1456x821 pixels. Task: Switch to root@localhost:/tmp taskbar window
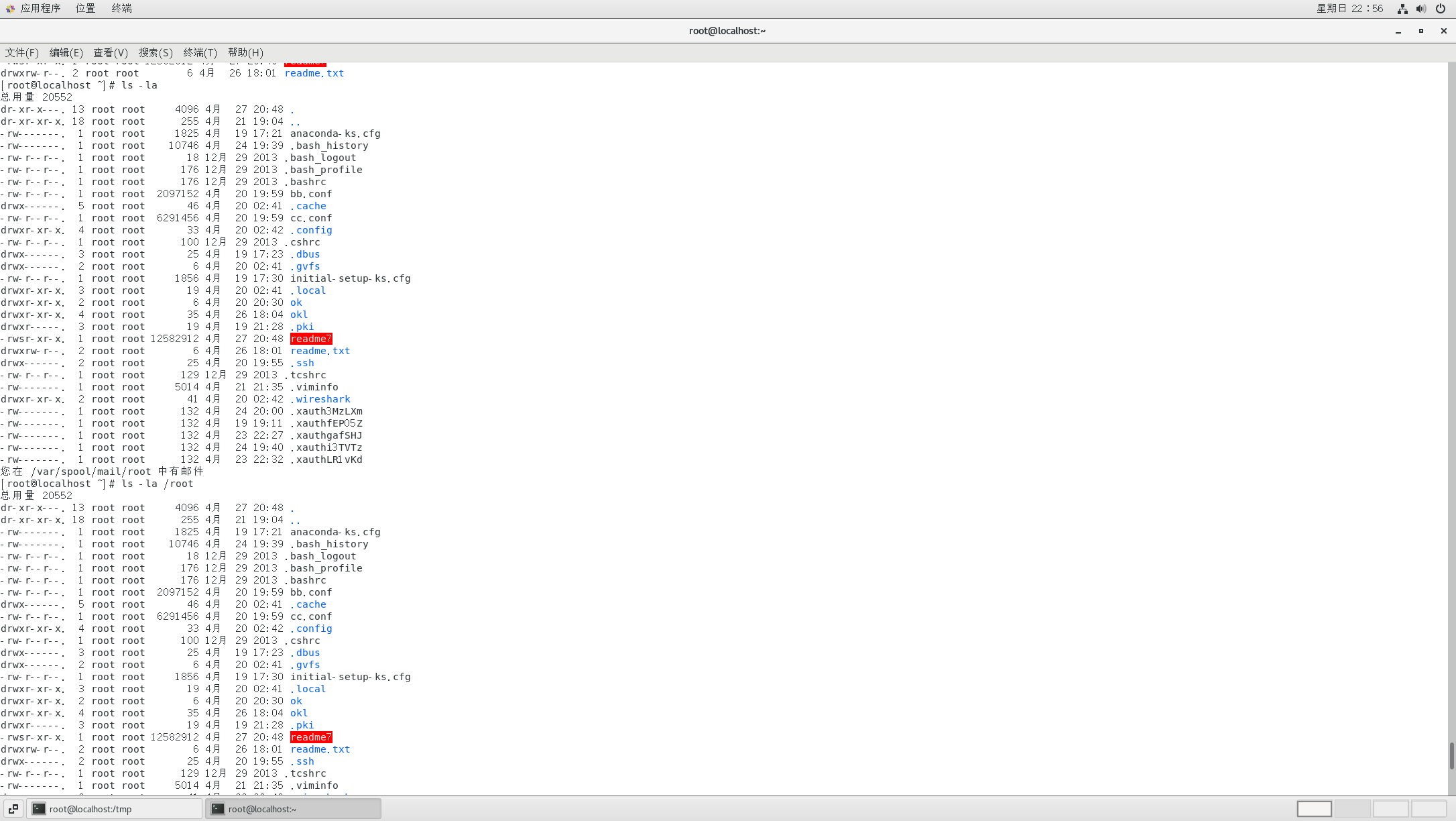[114, 809]
